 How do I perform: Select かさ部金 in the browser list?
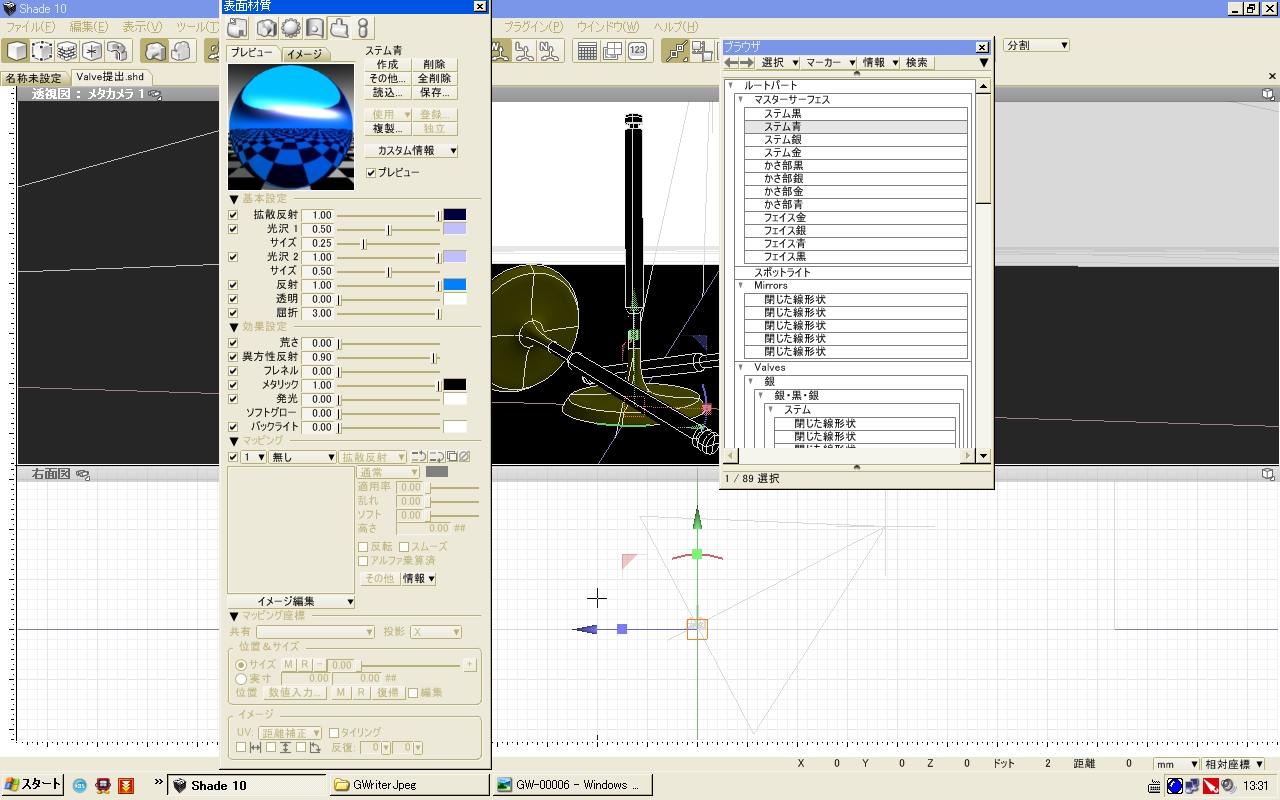coord(783,191)
